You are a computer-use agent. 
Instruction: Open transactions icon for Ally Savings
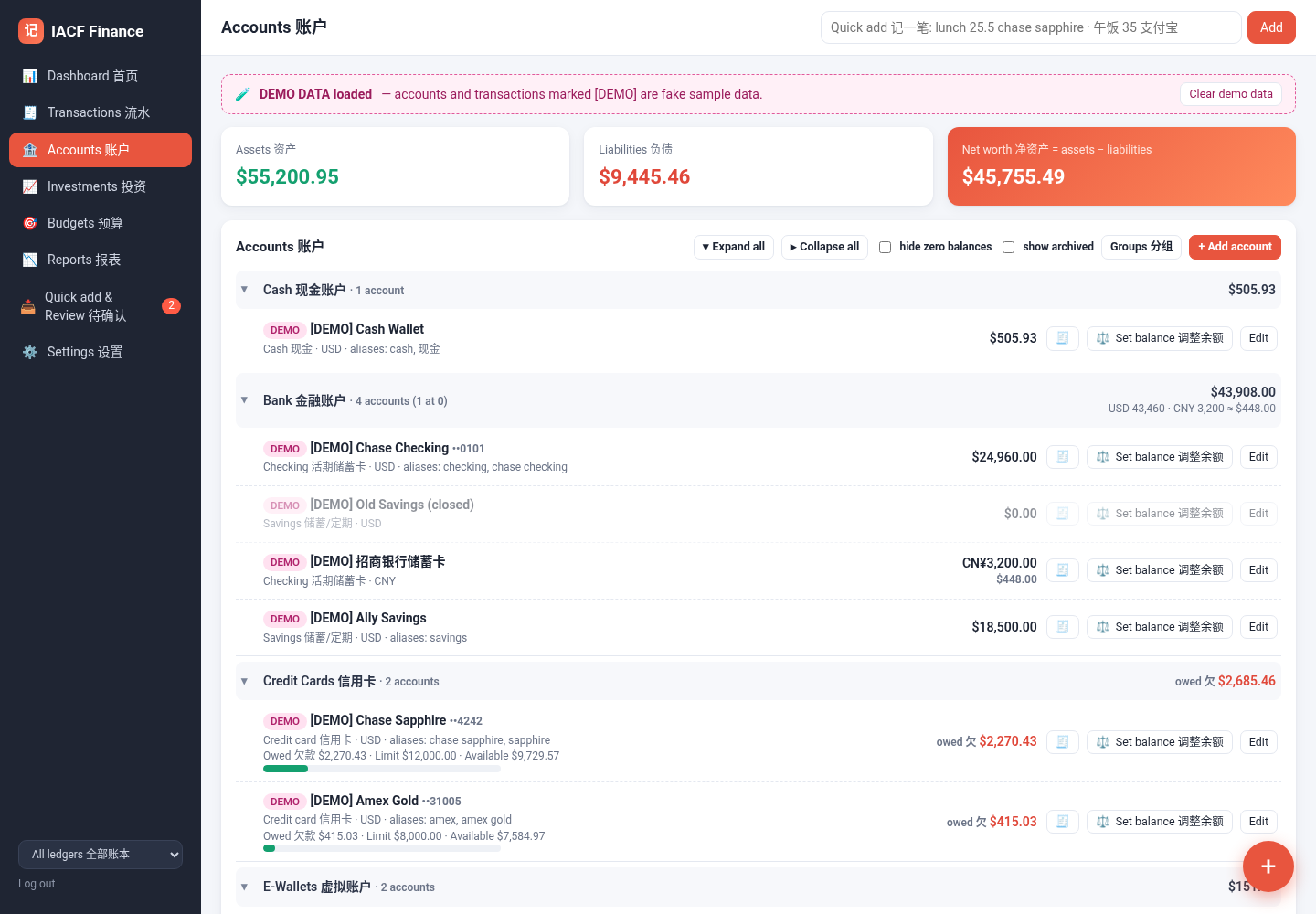1063,627
